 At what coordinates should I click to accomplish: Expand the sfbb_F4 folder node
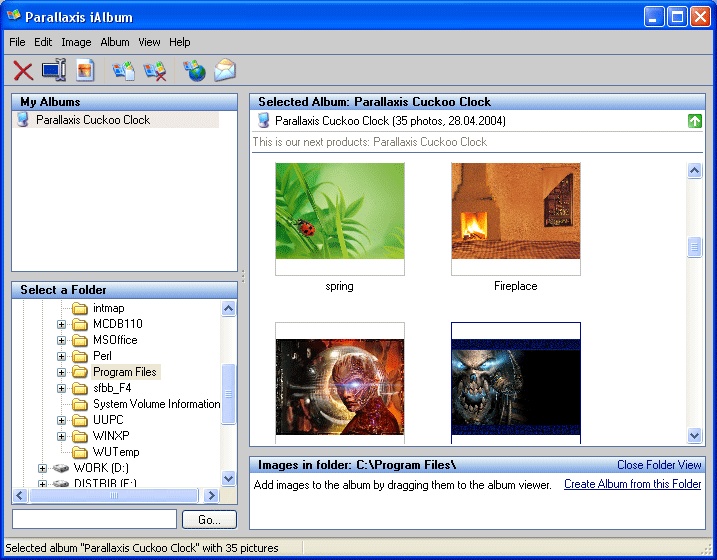61,389
